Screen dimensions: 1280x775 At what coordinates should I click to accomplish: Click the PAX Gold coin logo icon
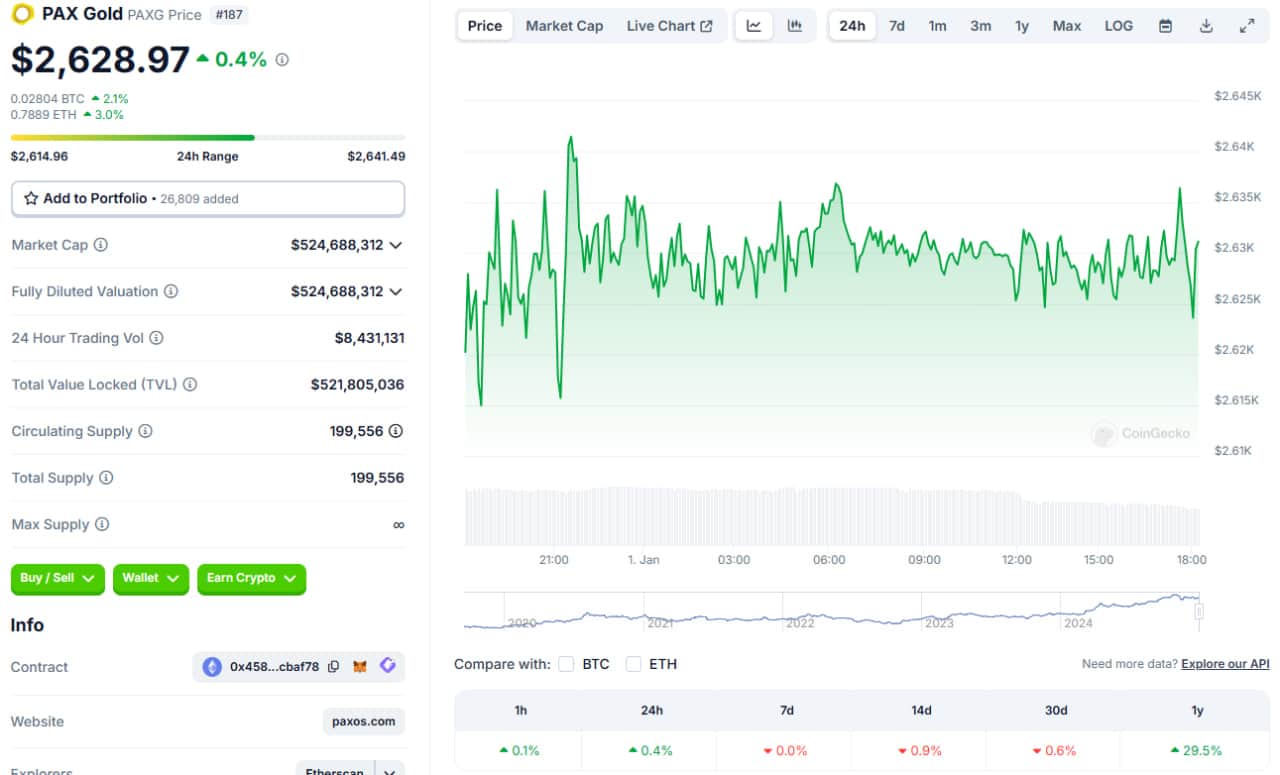click(22, 14)
